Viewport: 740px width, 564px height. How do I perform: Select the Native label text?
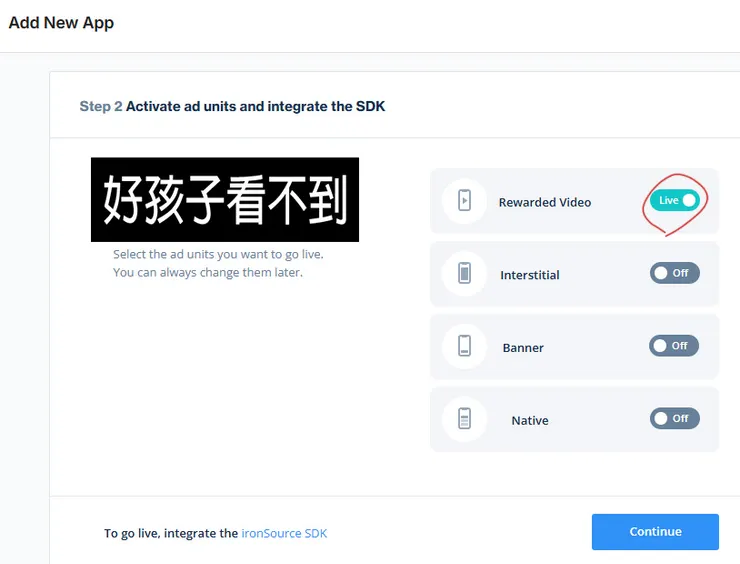pos(530,420)
